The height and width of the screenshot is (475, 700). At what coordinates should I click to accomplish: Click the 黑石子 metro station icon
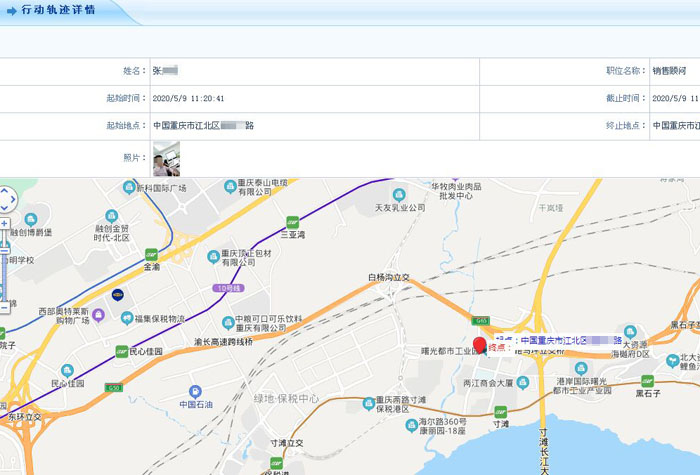click(x=646, y=380)
